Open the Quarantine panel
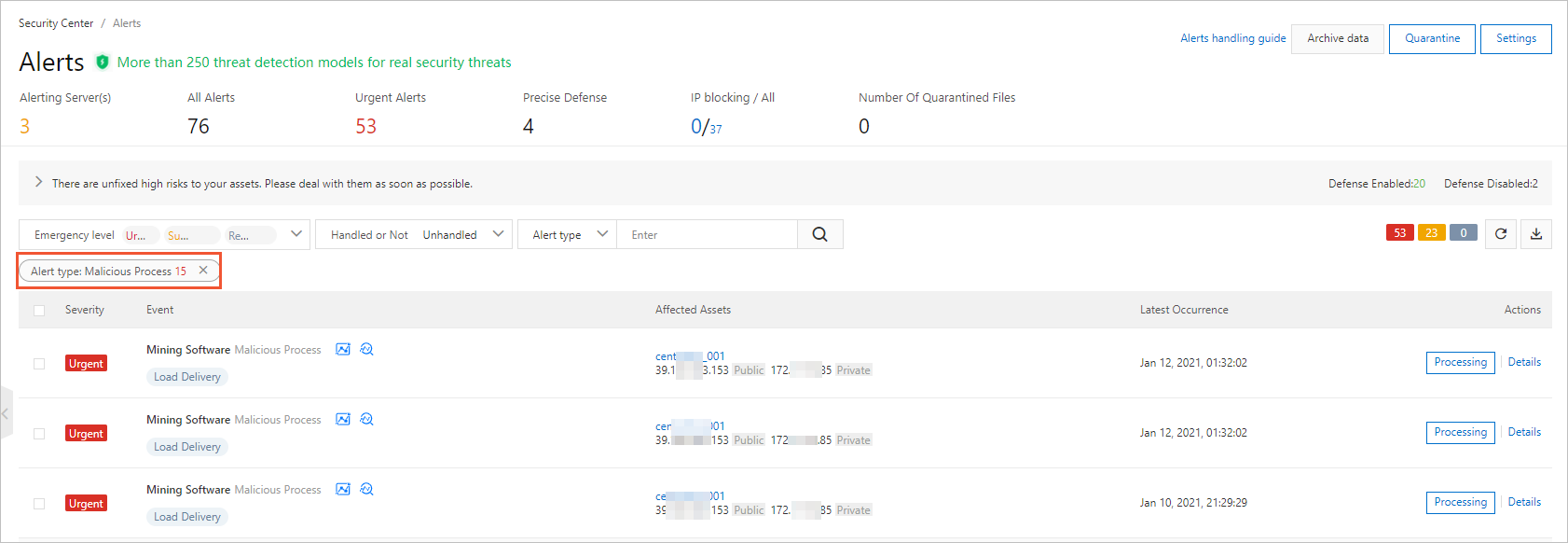The image size is (1568, 543). [1433, 38]
